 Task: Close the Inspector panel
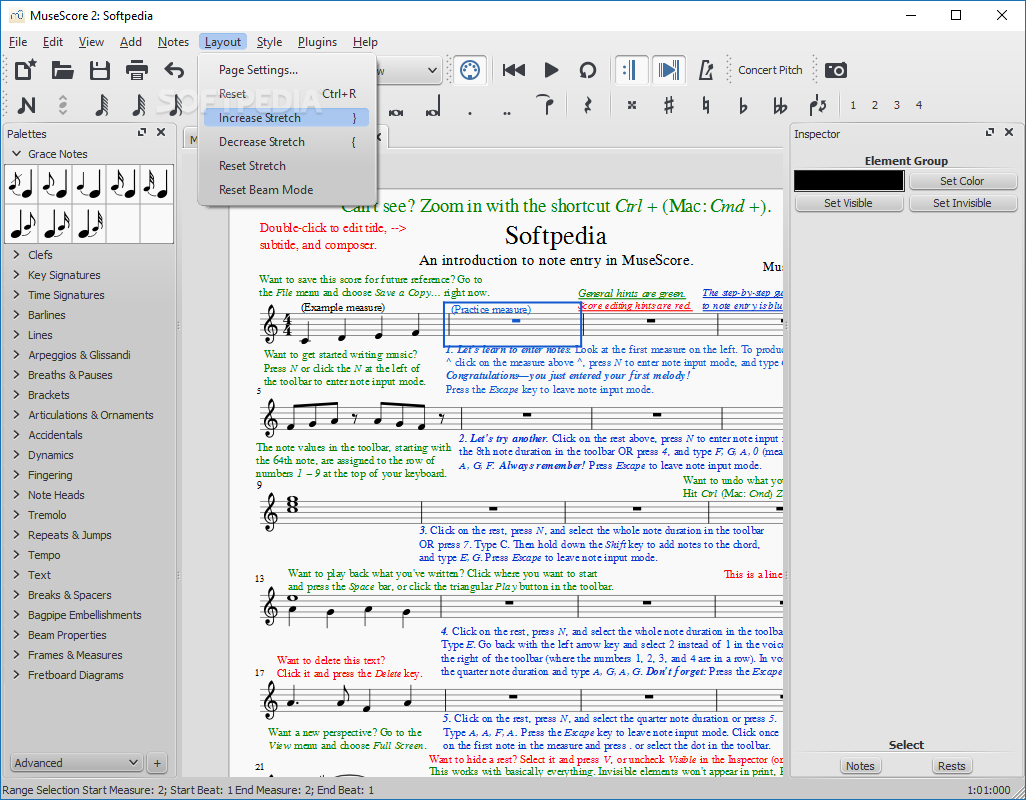(x=1009, y=133)
